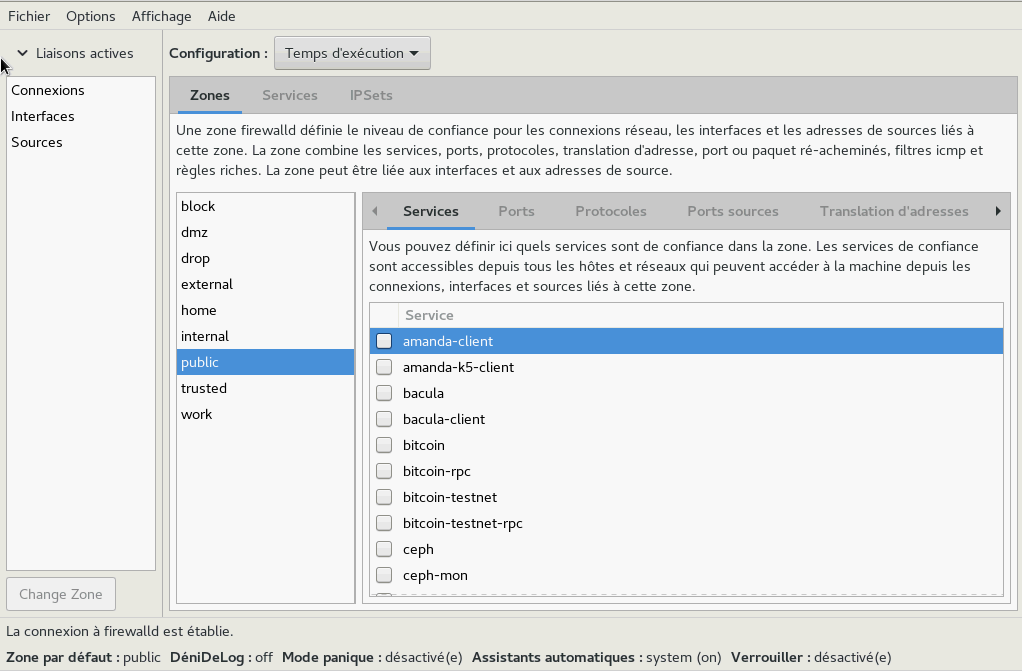Select Interfaces in the left panel

click(x=43, y=116)
